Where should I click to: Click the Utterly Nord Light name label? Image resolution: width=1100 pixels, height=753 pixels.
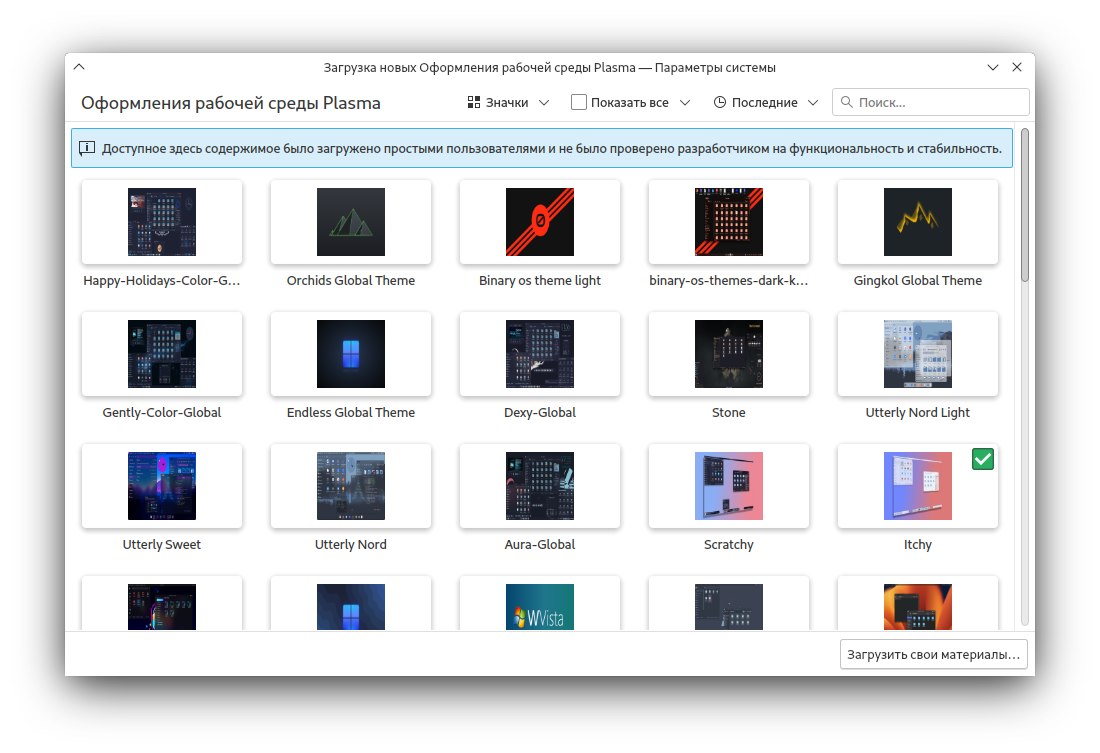(x=918, y=413)
